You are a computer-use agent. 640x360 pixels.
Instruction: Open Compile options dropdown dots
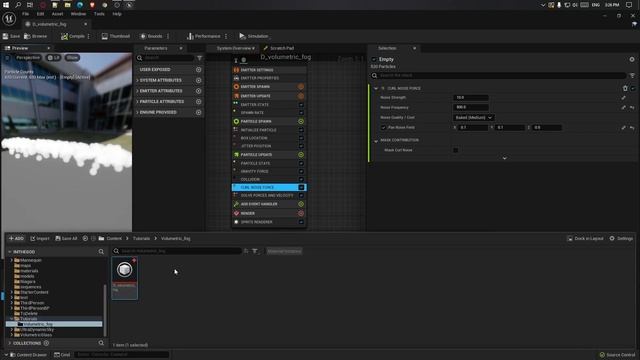pyautogui.click(x=89, y=36)
